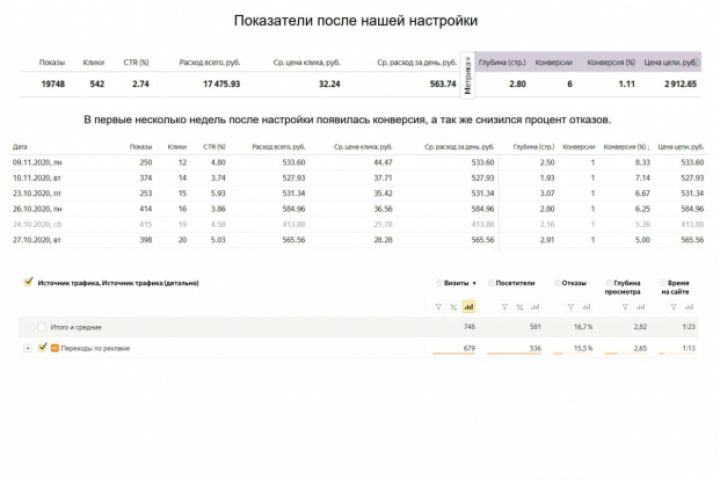720x480 pixels.
Task: Click filter icon under Отказы column
Action: click(x=571, y=307)
